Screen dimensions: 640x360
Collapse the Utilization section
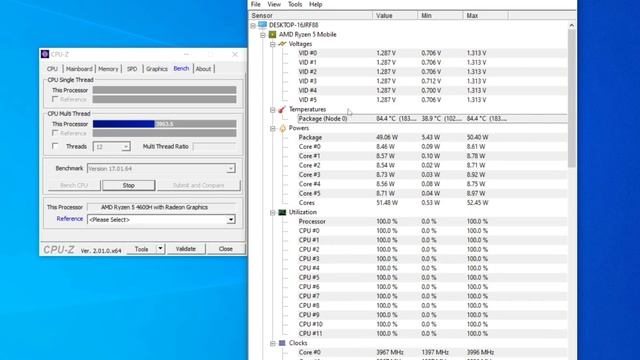click(x=273, y=213)
